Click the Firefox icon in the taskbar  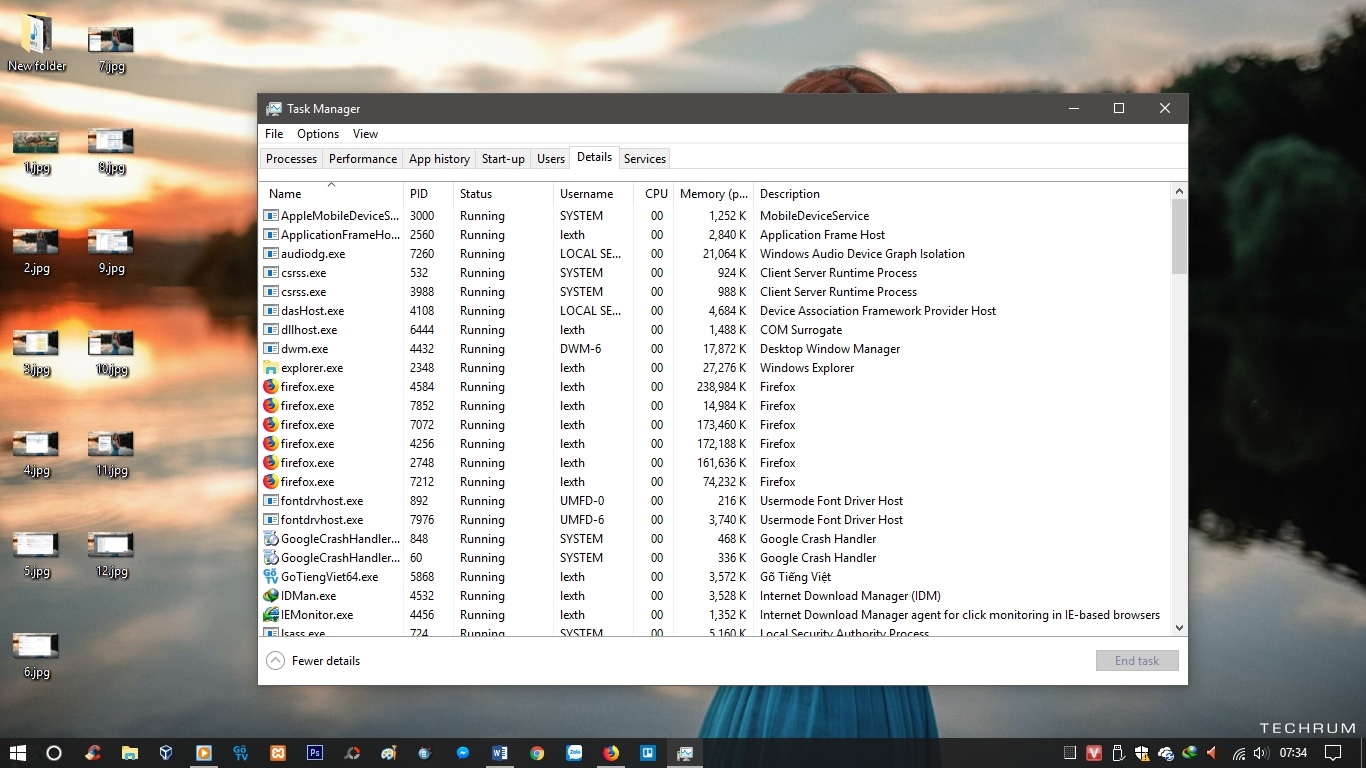[x=611, y=753]
